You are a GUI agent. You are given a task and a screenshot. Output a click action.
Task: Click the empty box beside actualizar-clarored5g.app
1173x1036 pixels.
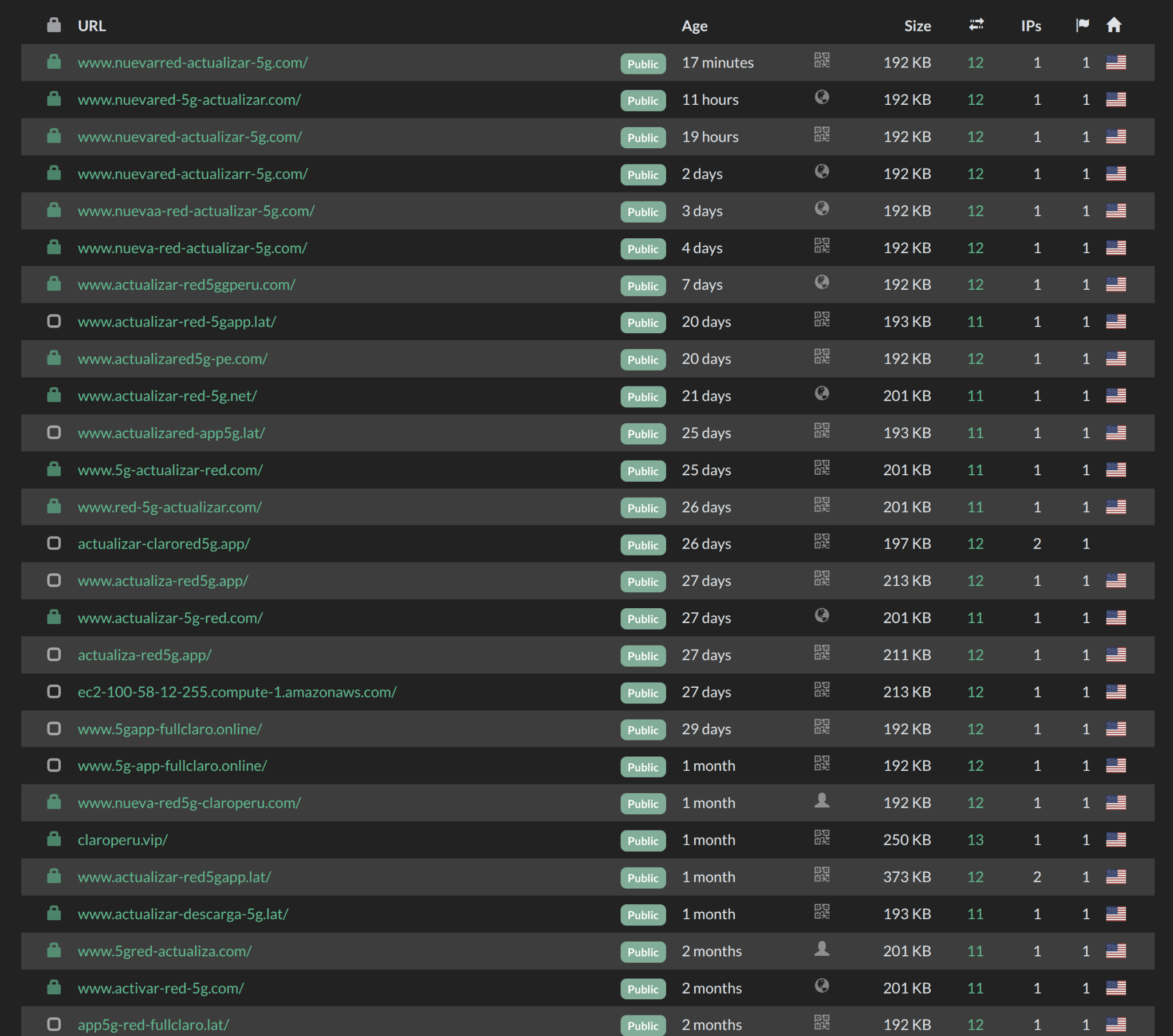coord(54,543)
